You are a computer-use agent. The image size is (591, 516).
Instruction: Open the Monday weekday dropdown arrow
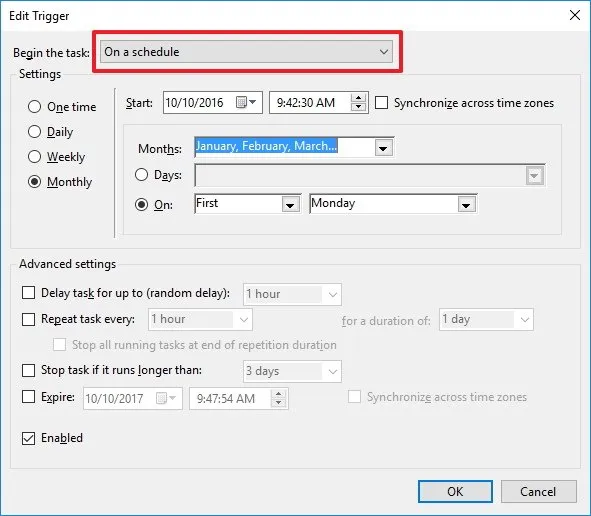coord(466,205)
